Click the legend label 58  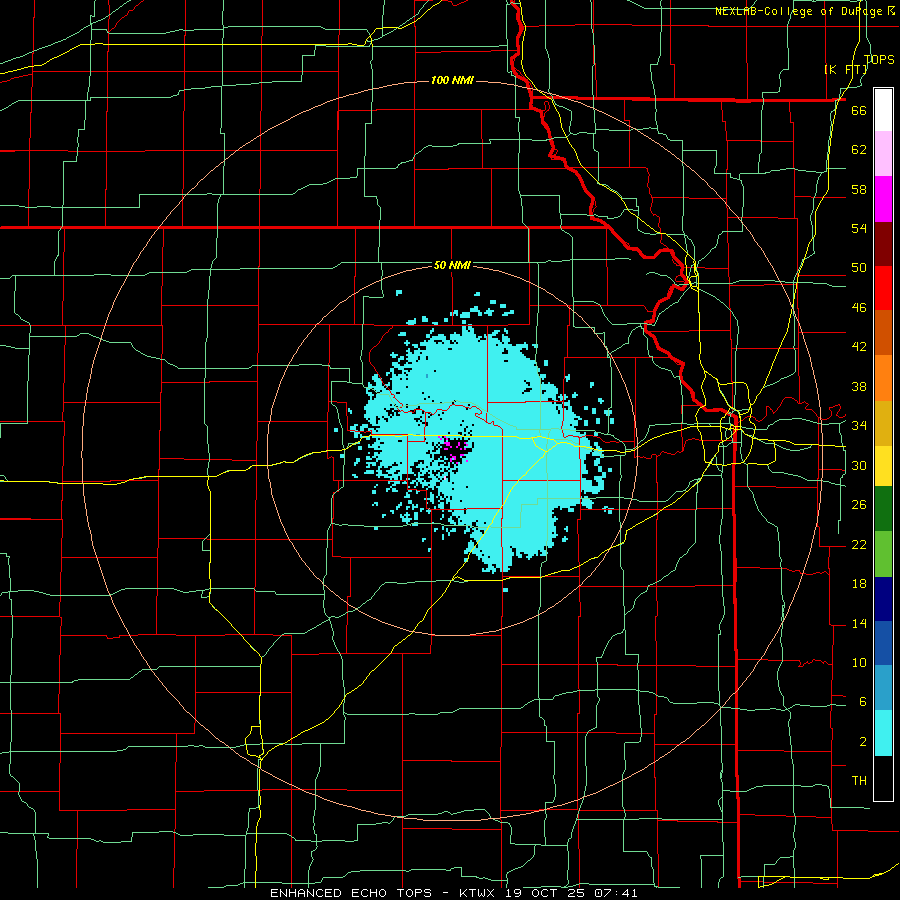coord(859,189)
